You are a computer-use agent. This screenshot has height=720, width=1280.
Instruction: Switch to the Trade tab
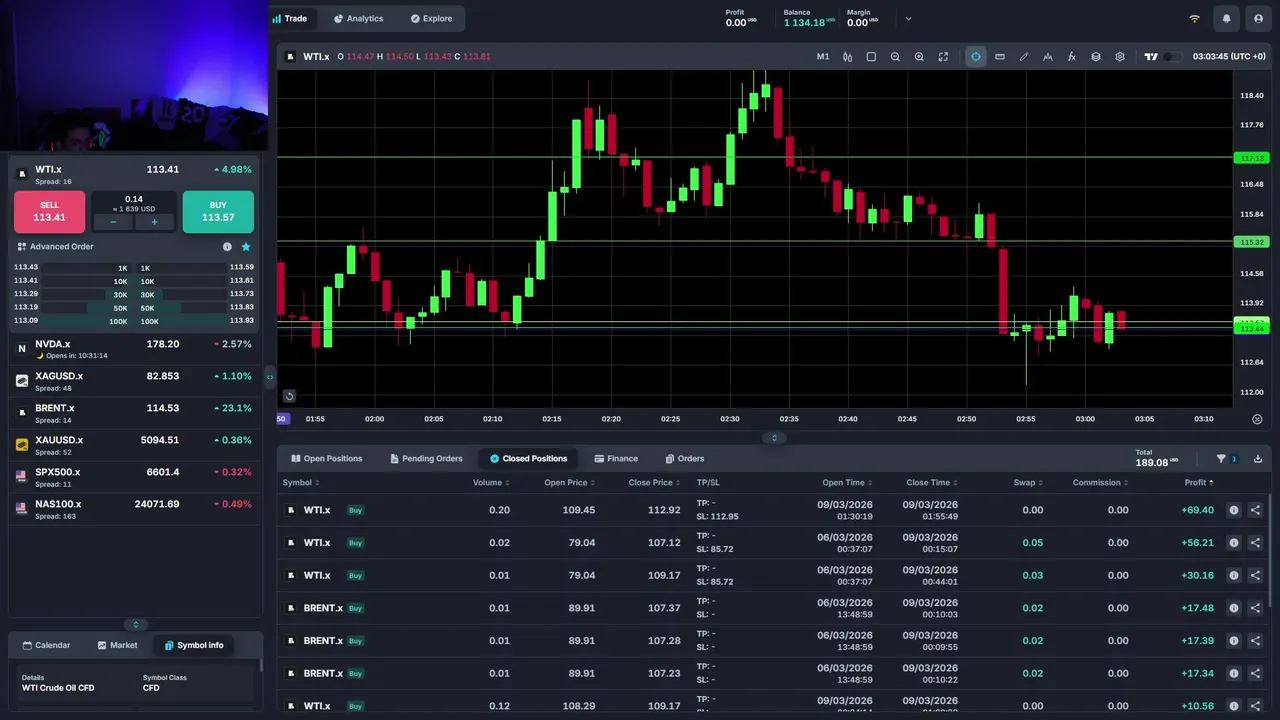tap(289, 18)
